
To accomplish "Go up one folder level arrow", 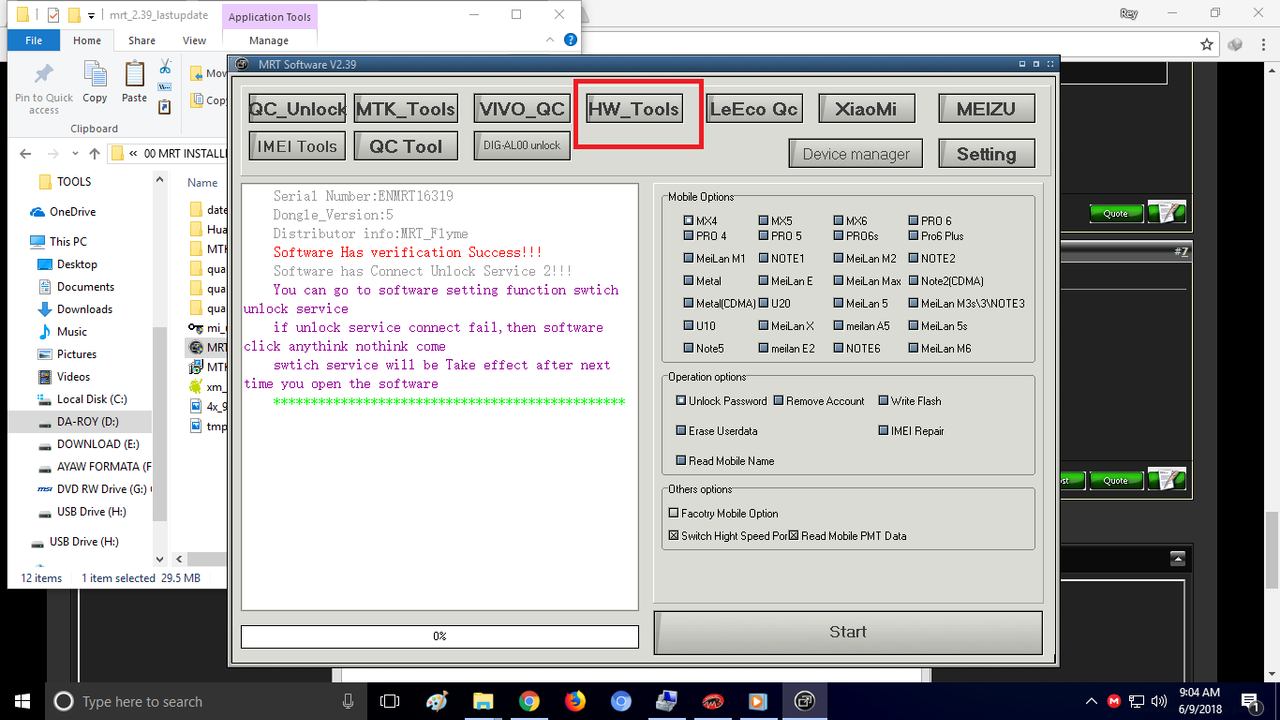I will (94, 154).
